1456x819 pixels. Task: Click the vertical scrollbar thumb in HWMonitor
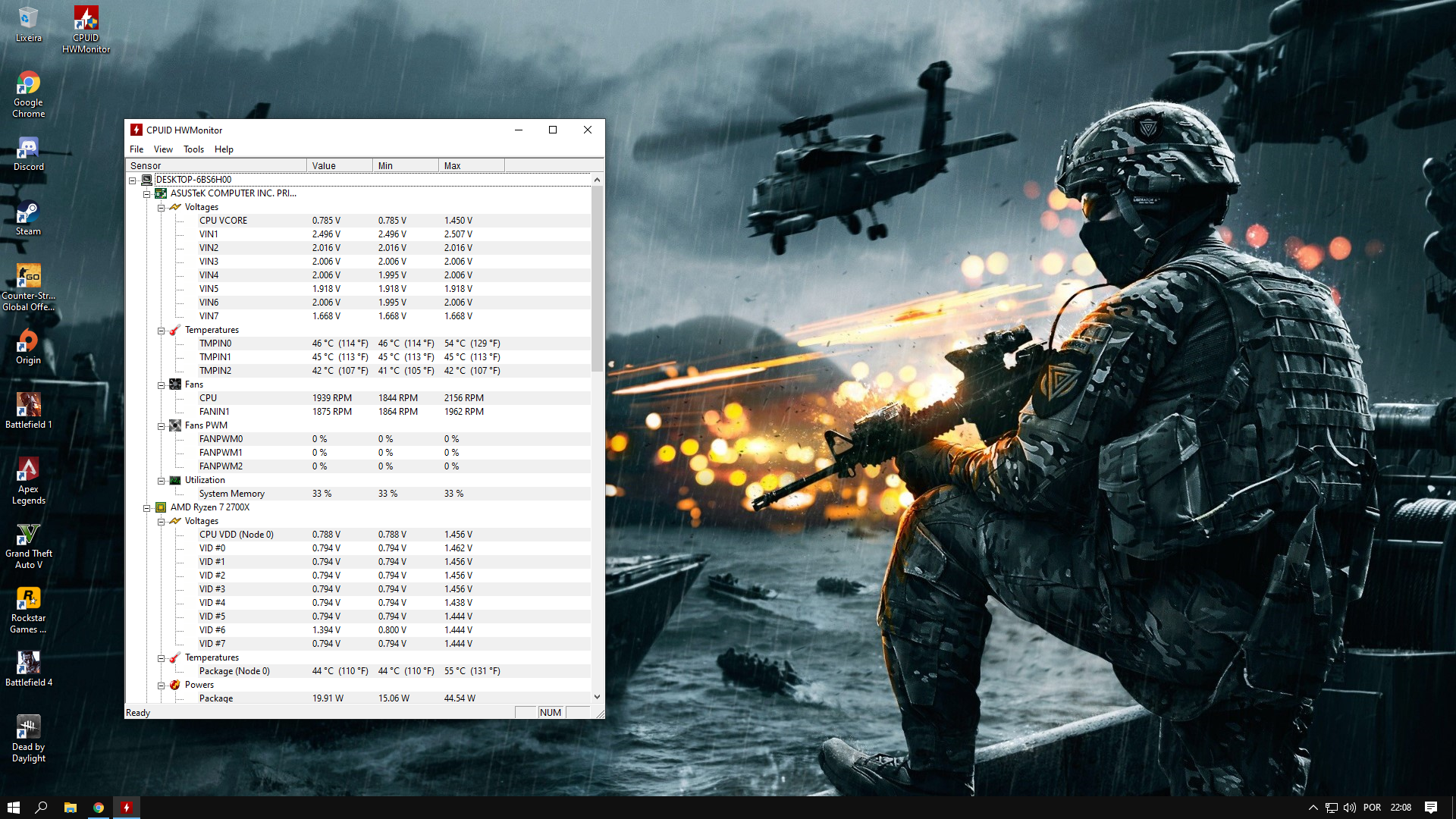pos(597,279)
